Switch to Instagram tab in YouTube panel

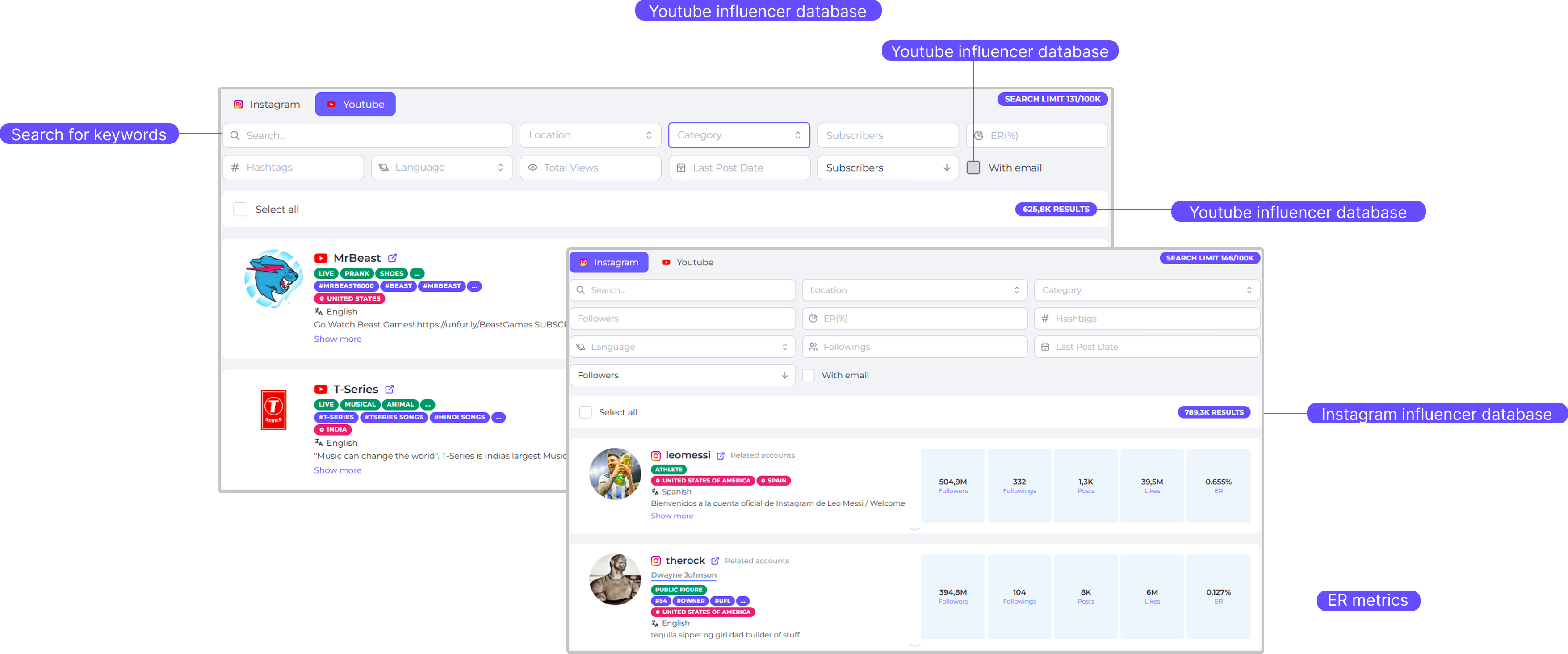coord(267,104)
